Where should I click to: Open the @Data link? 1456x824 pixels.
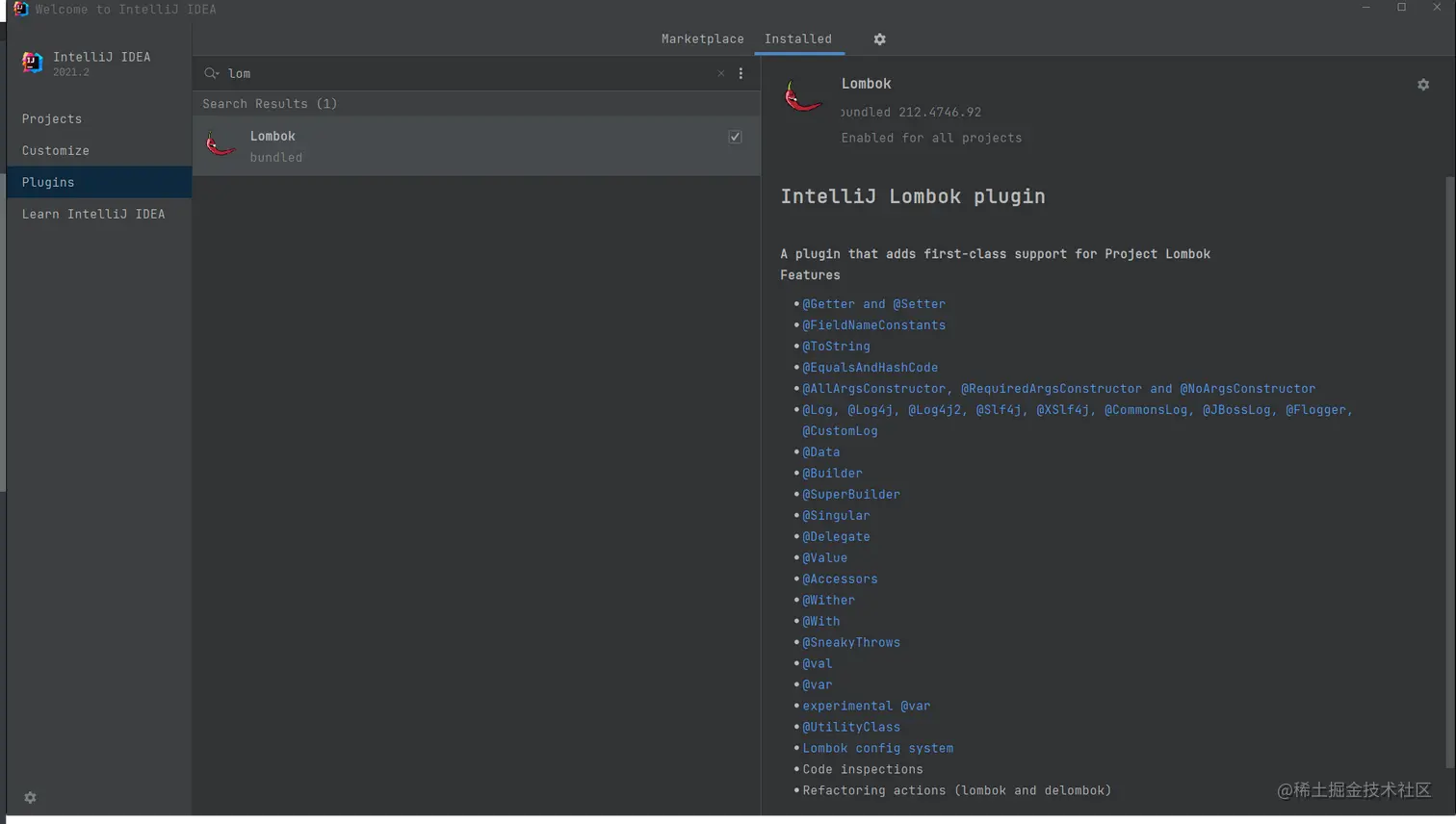point(820,452)
